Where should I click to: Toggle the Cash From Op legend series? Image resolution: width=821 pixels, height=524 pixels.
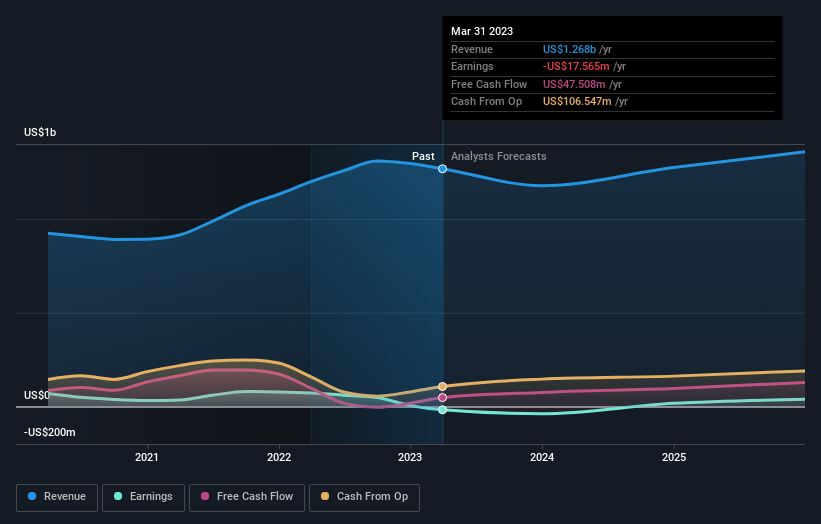point(364,497)
